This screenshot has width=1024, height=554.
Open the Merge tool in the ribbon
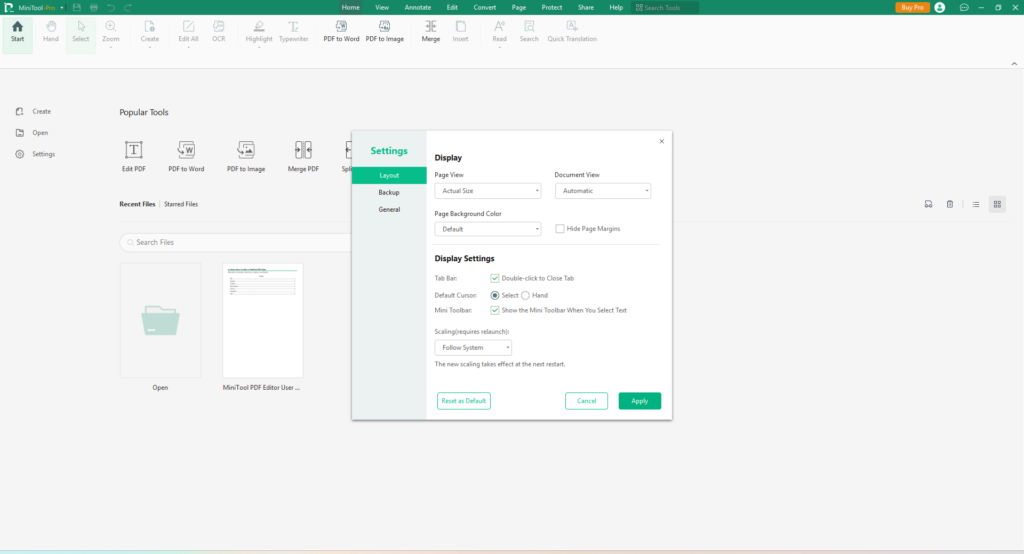pos(430,31)
